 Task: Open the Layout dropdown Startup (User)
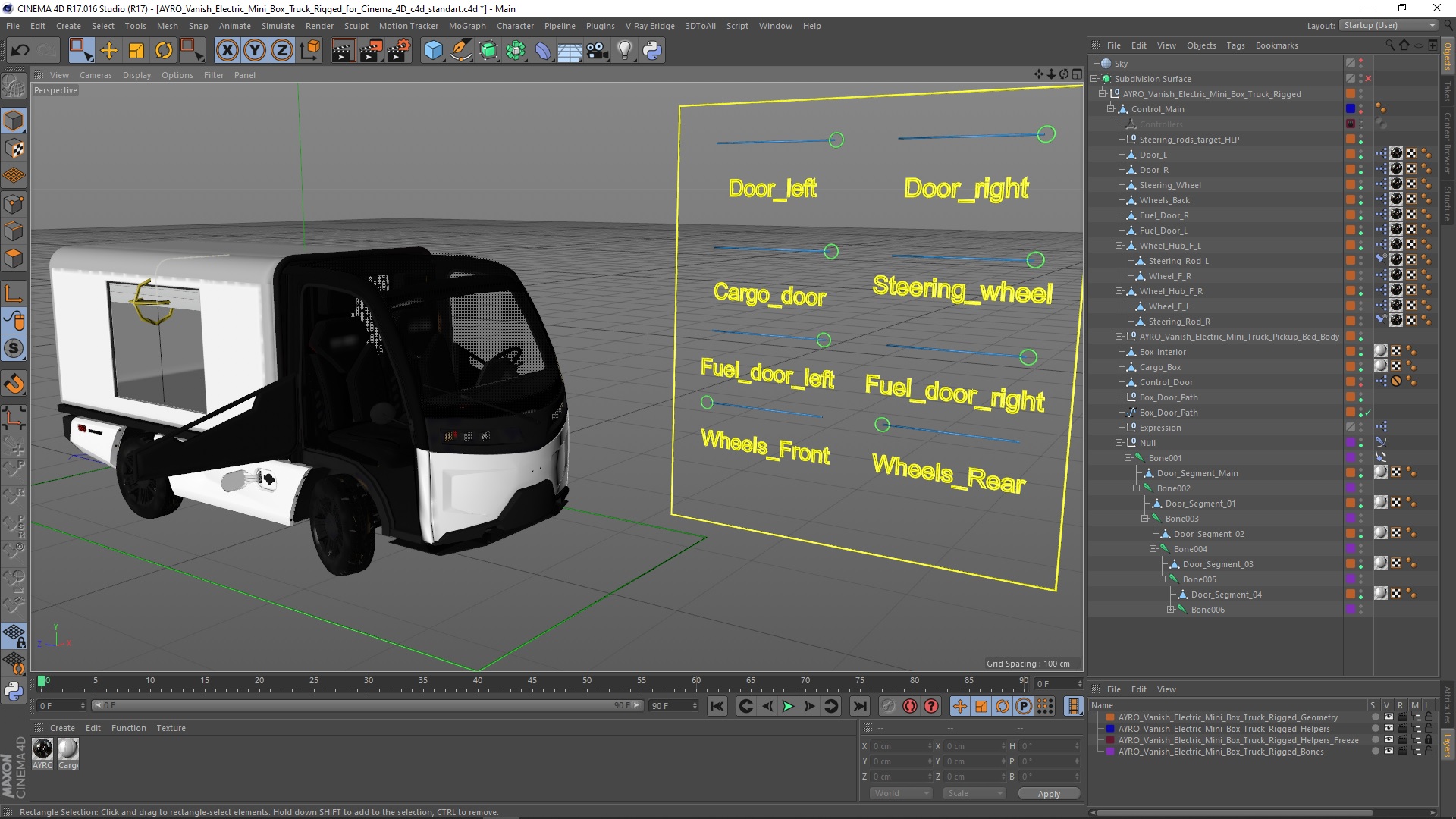[1389, 25]
